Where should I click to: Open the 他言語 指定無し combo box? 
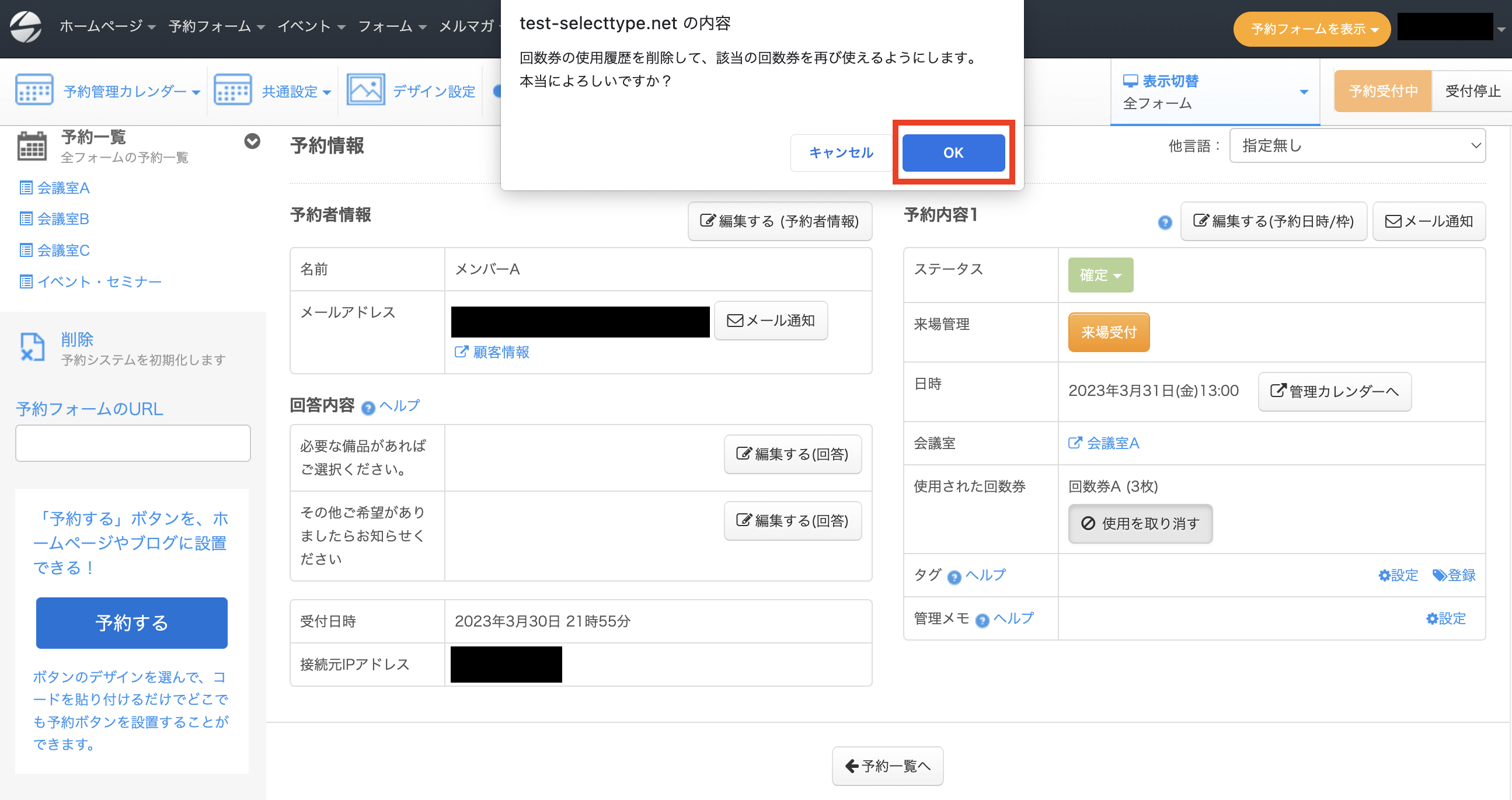click(x=1357, y=145)
